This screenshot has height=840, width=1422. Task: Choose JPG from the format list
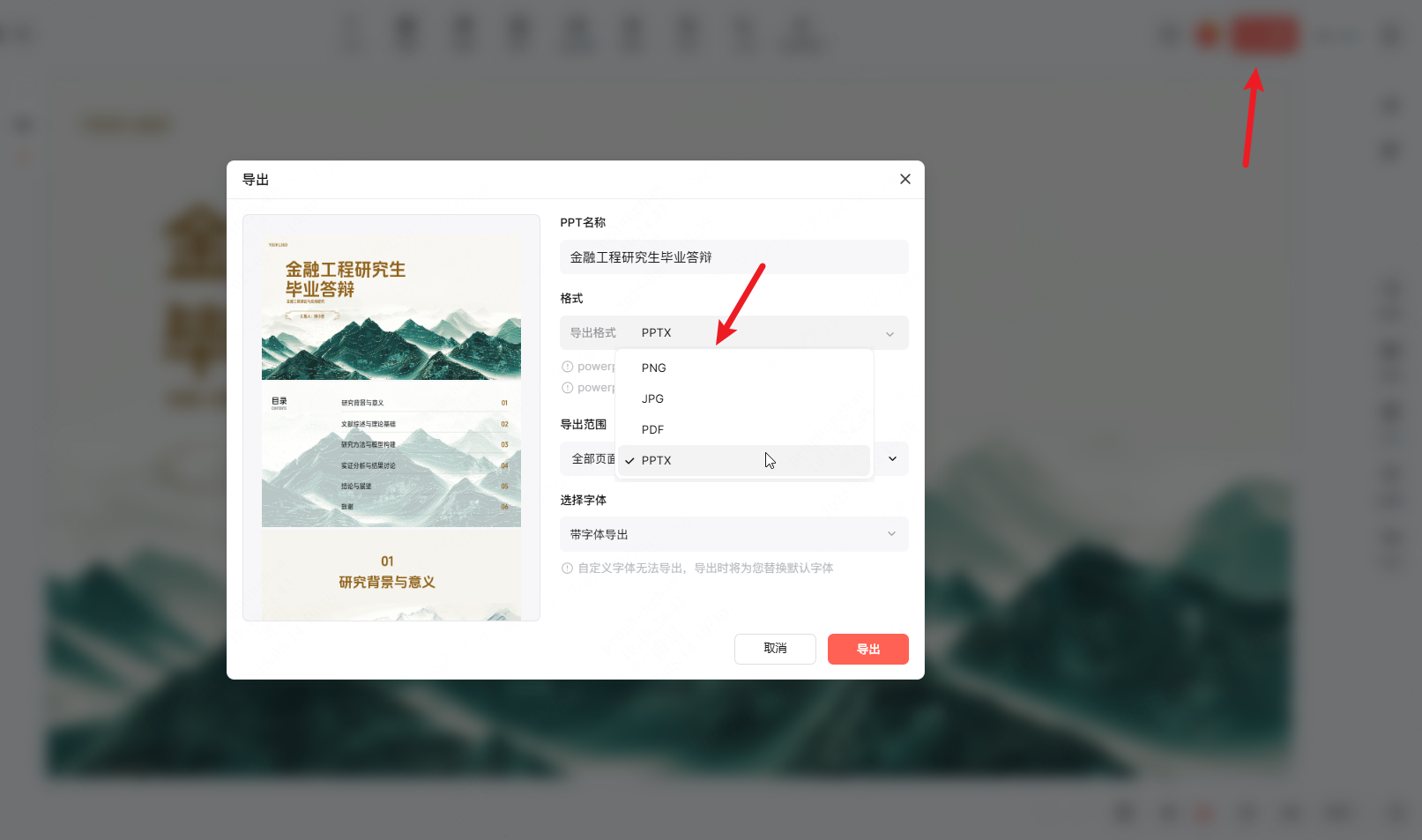pyautogui.click(x=743, y=399)
